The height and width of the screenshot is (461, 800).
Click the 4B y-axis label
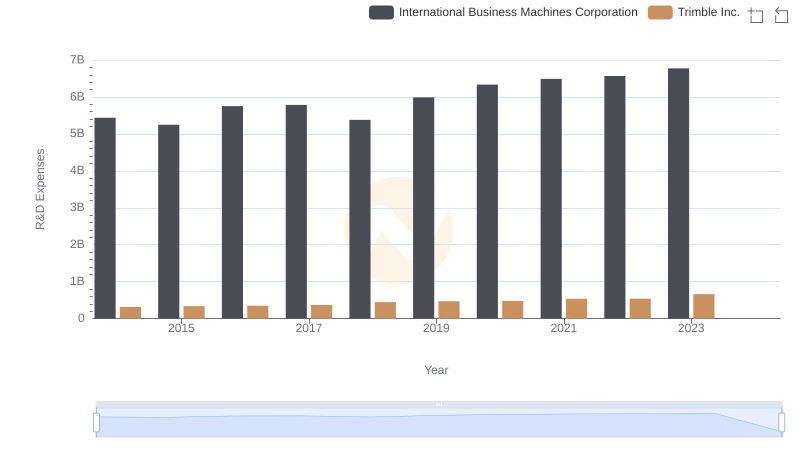coord(77,170)
